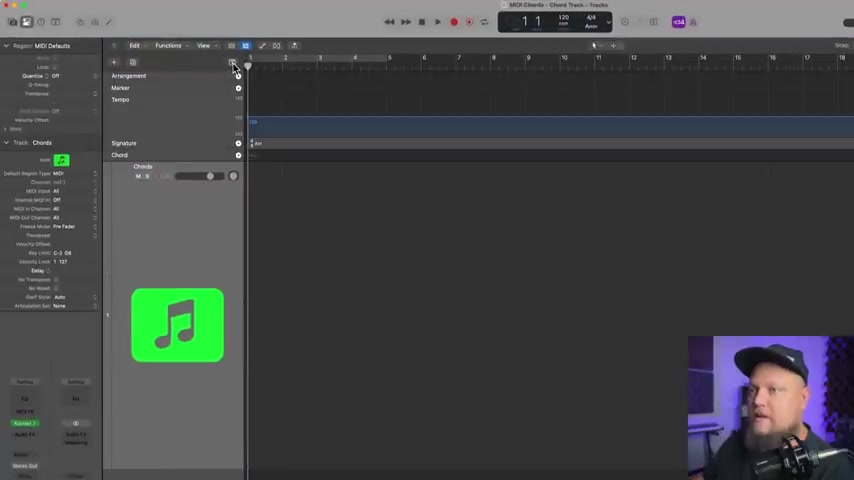Click the Replace mode icon right of LCD
Image resolution: width=854 pixels, height=480 pixels.
point(625,22)
